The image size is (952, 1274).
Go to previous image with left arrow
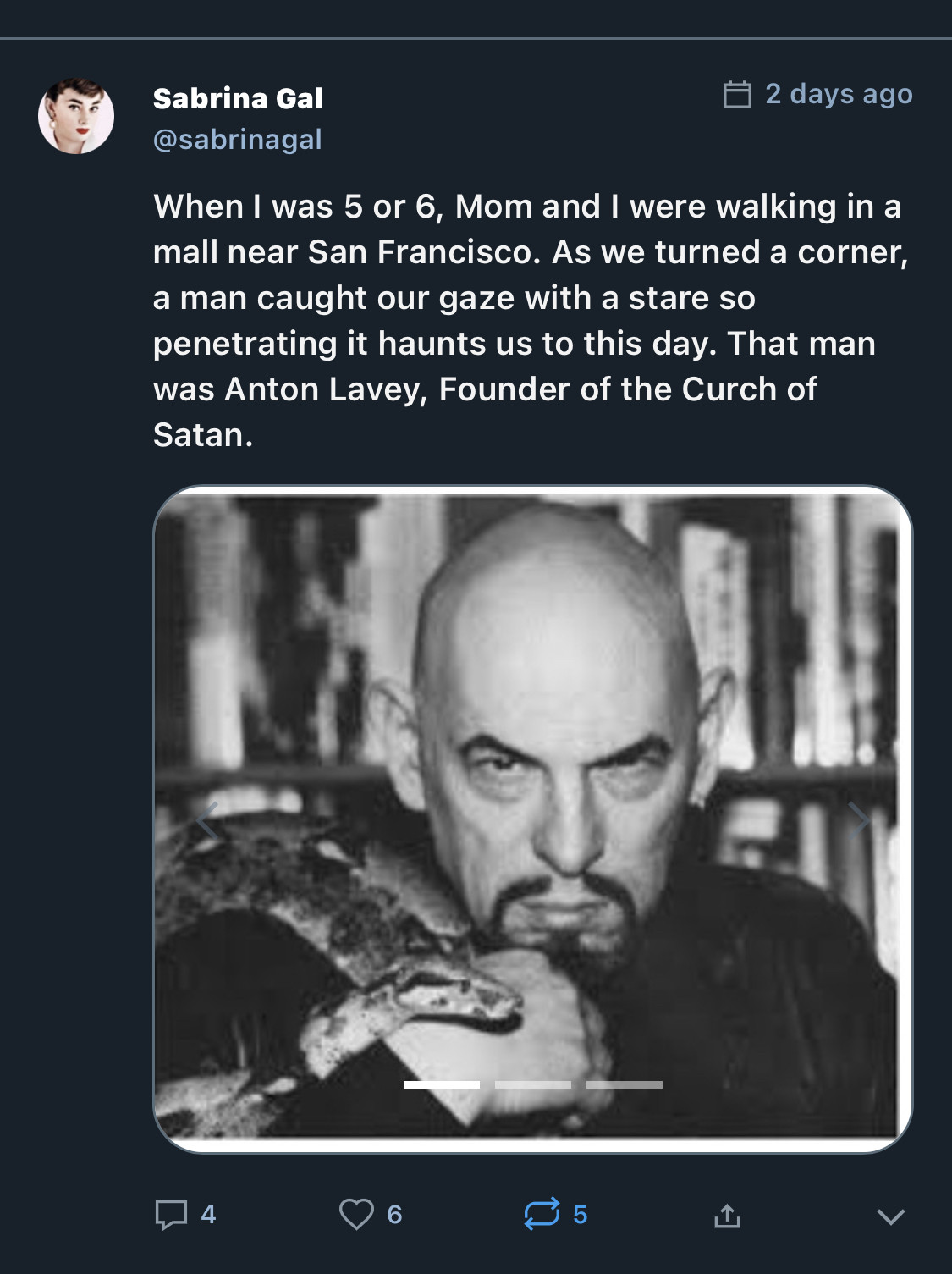pos(207,819)
